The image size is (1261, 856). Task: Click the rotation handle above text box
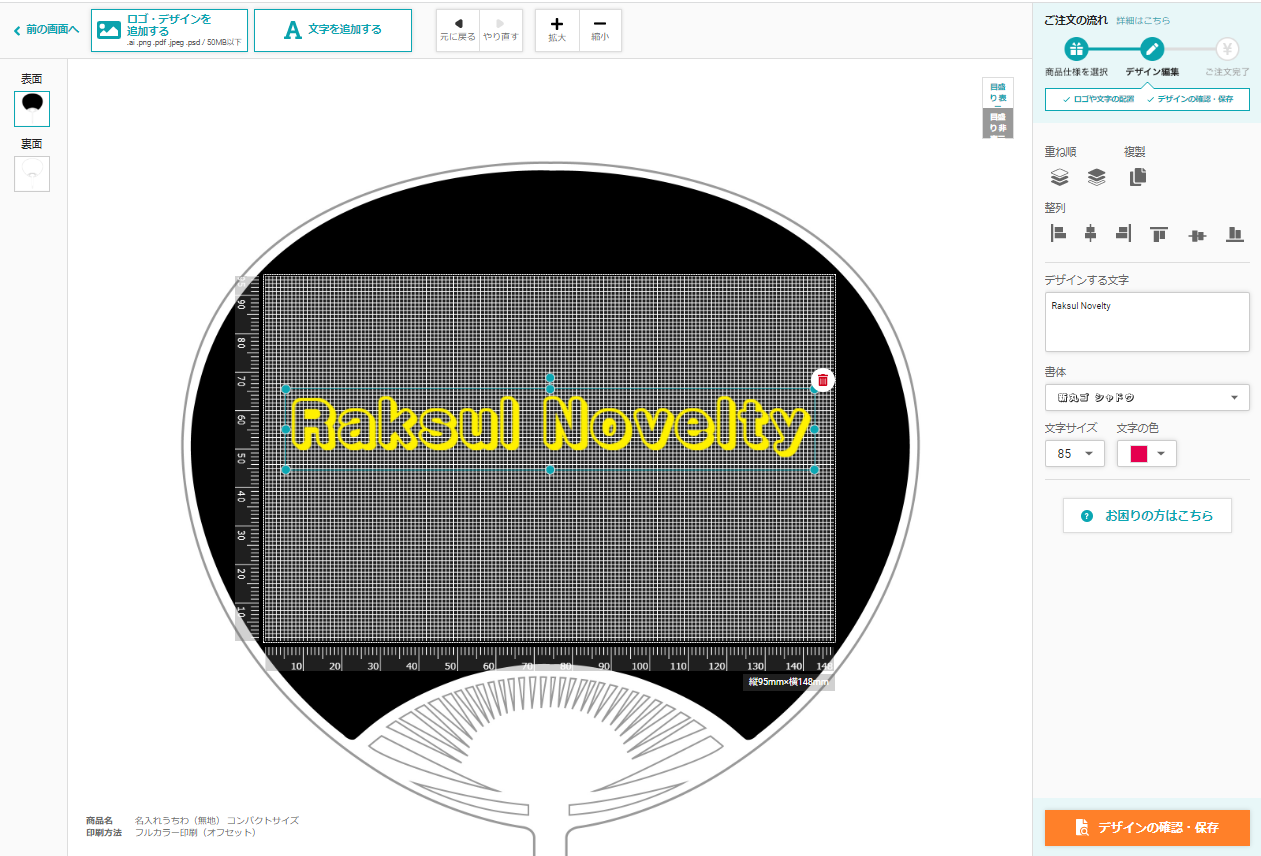(x=550, y=378)
